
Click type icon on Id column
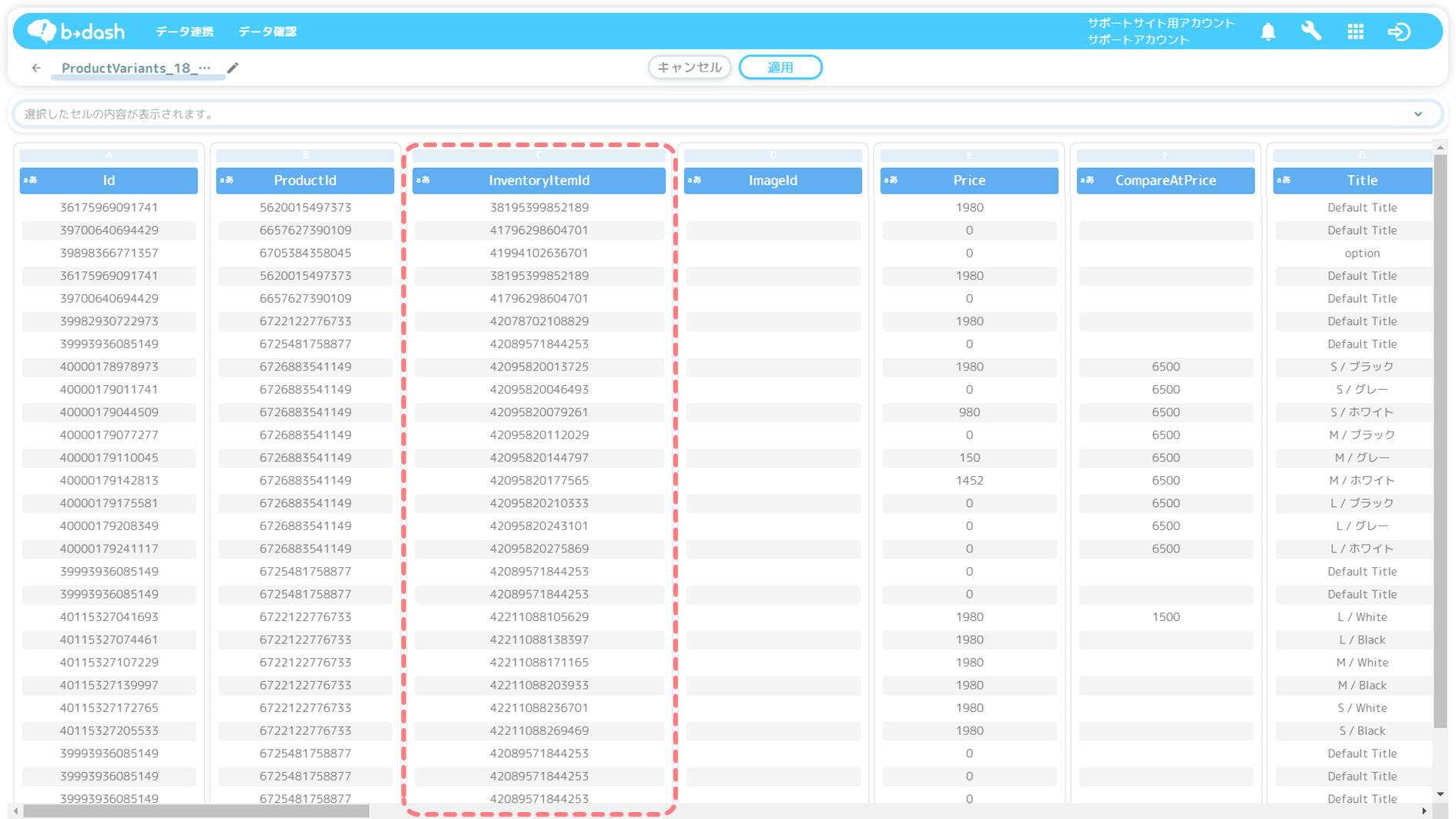pos(30,180)
